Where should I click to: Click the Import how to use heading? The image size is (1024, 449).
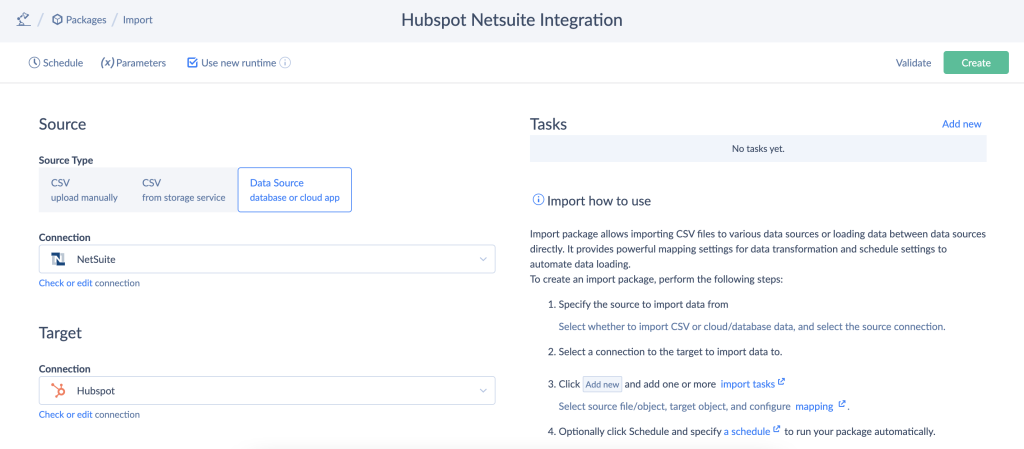[599, 201]
